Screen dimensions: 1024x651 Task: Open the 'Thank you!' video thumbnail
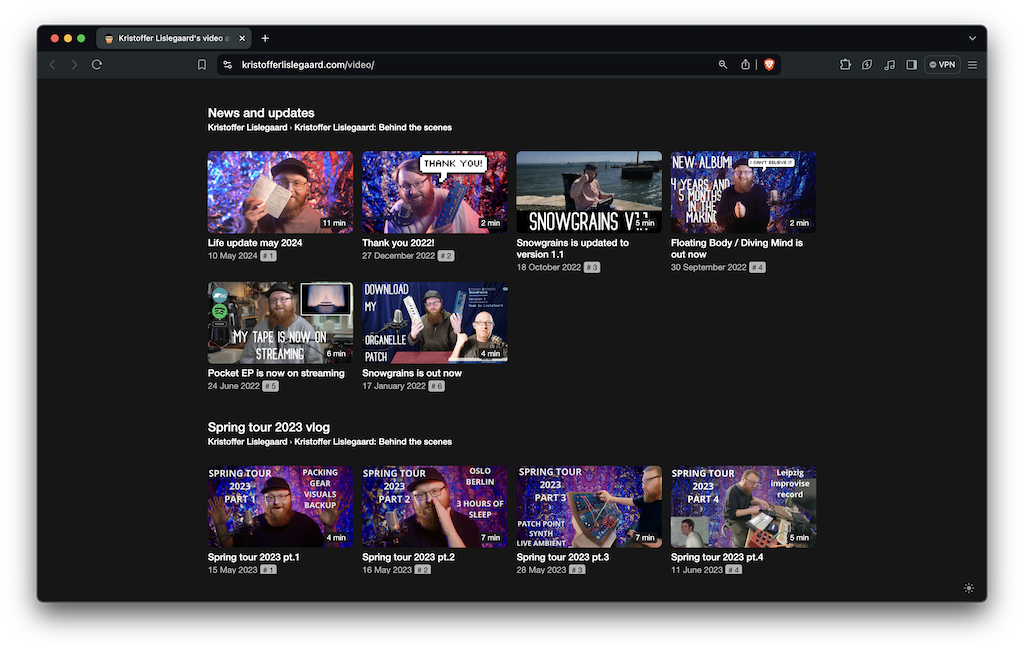click(434, 192)
